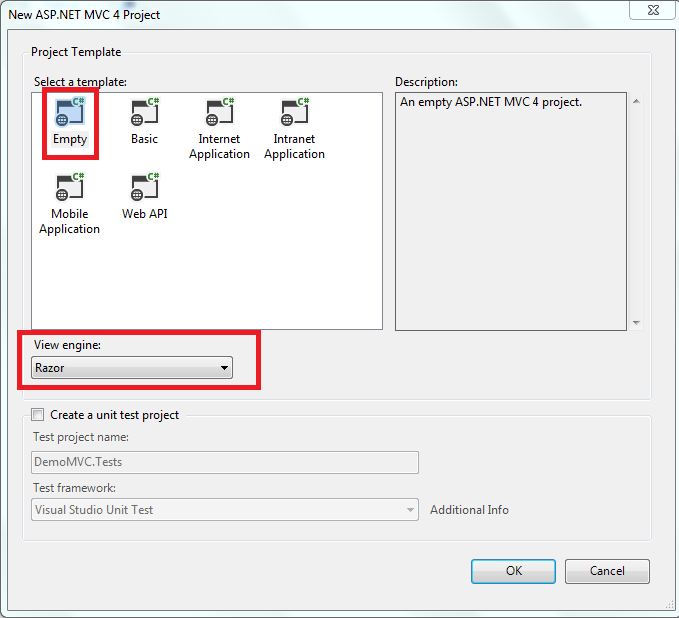
Task: Pick the Internet Application template icon
Action: tap(220, 112)
